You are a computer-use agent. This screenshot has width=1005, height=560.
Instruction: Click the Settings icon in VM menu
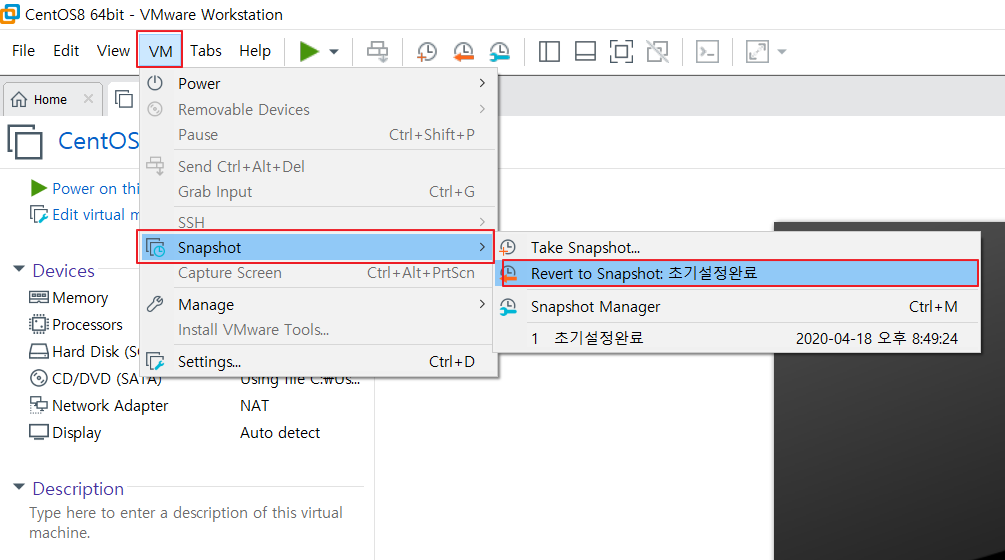pyautogui.click(x=155, y=361)
